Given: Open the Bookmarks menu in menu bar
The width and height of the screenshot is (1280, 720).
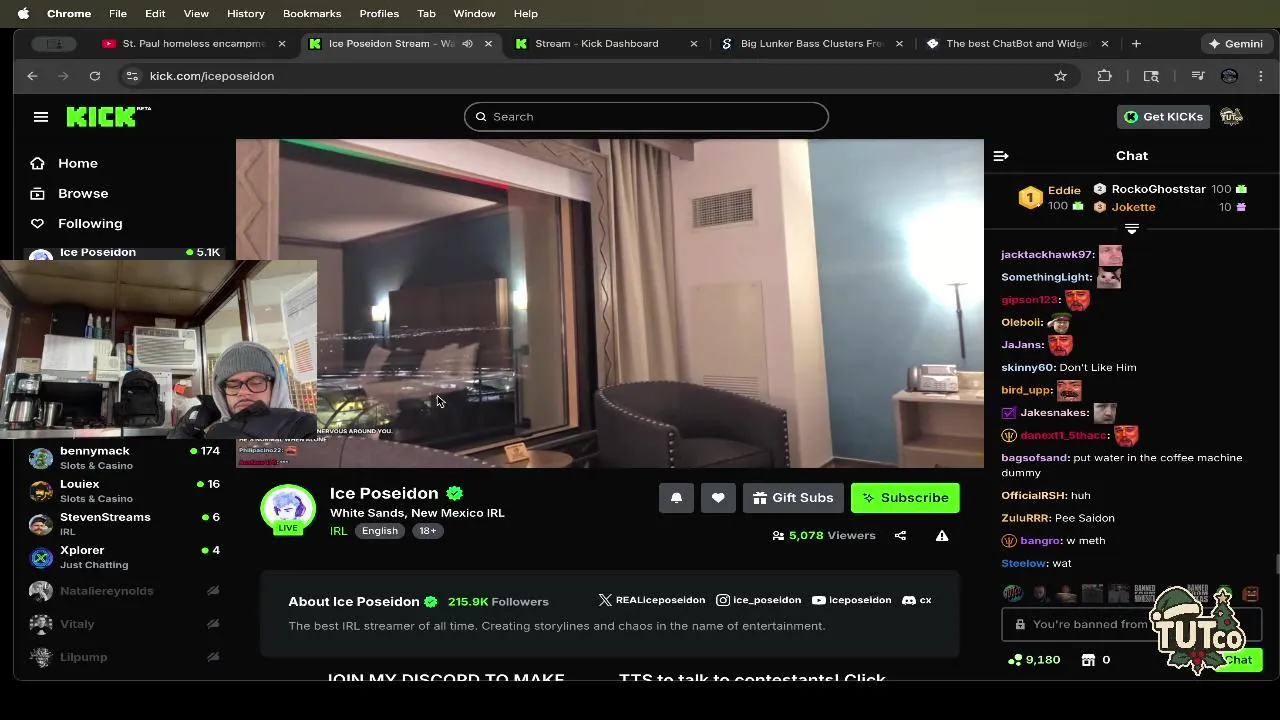Looking at the screenshot, I should (x=312, y=14).
